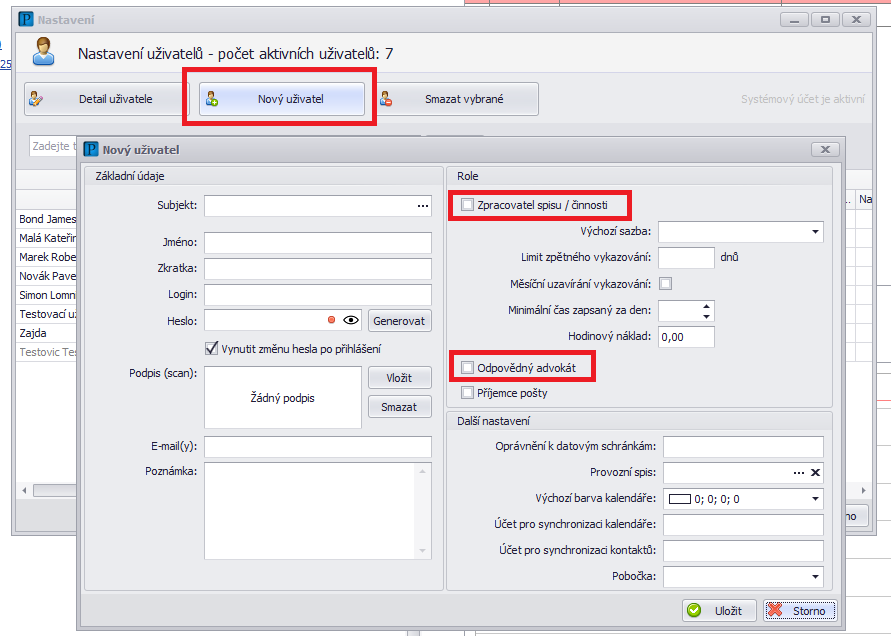Click into the Jméno input field
This screenshot has height=636, width=891.
coord(318,243)
